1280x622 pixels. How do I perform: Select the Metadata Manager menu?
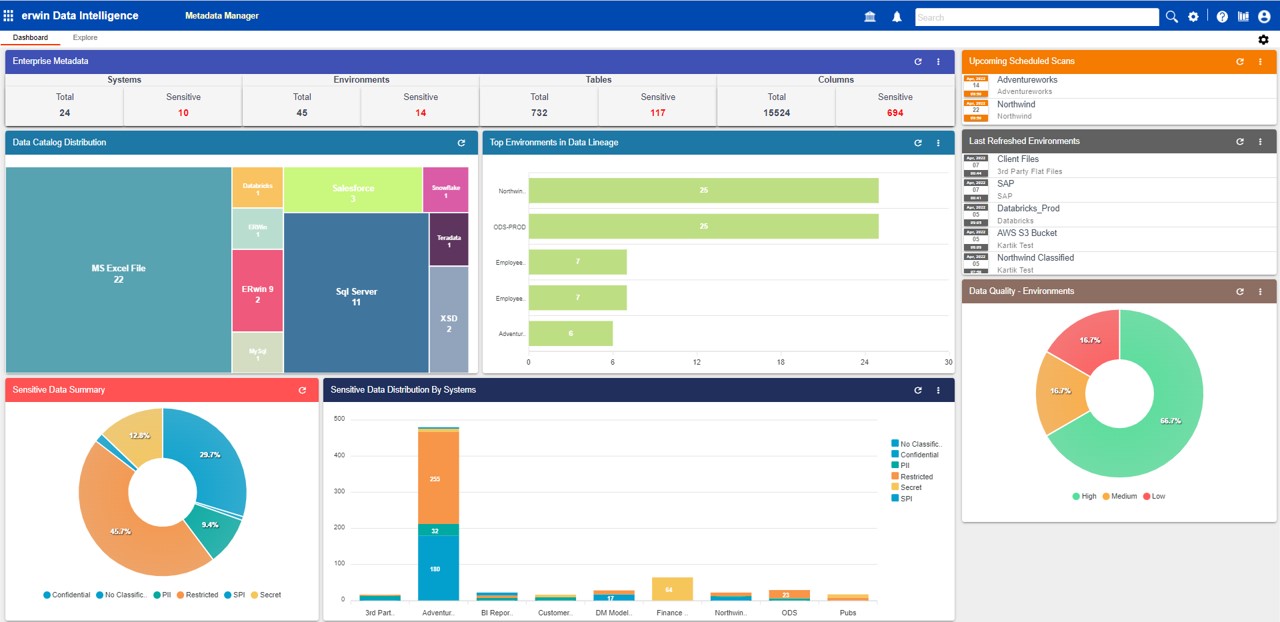(x=221, y=16)
